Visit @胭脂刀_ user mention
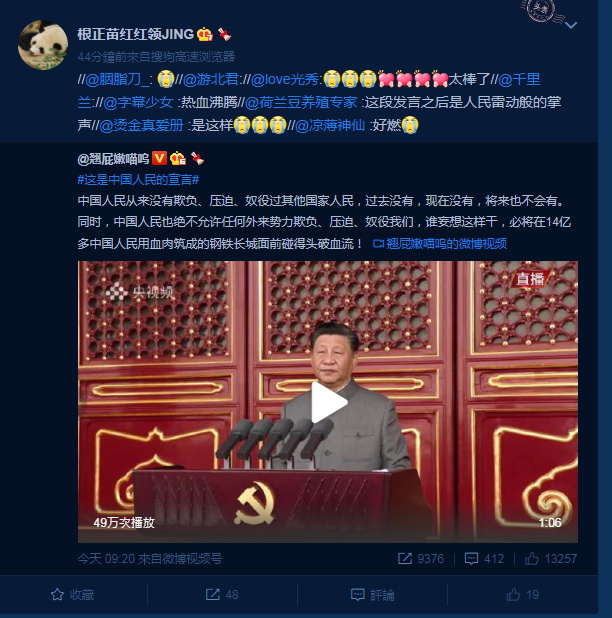 pyautogui.click(x=117, y=80)
